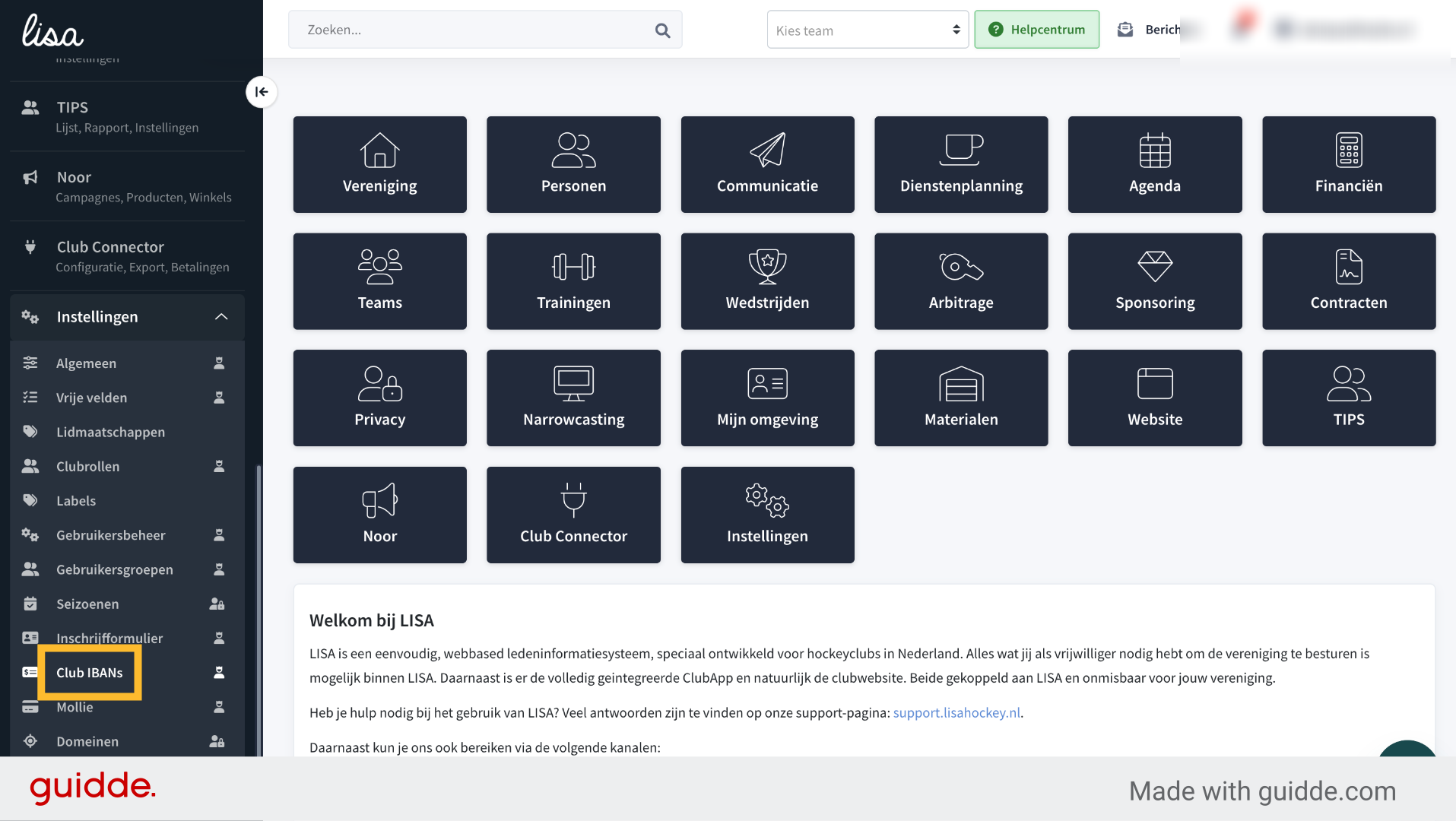
Task: Open the Noor megaphone tile
Action: (x=379, y=515)
